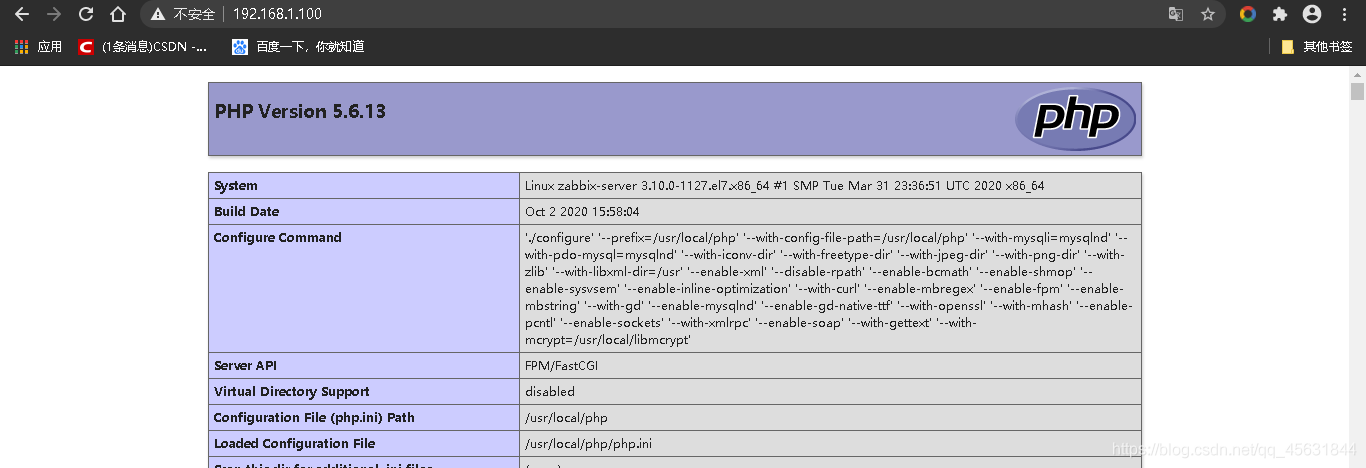Click the scrollbar up arrow
Image resolution: width=1366 pixels, height=468 pixels.
pos(1357,74)
